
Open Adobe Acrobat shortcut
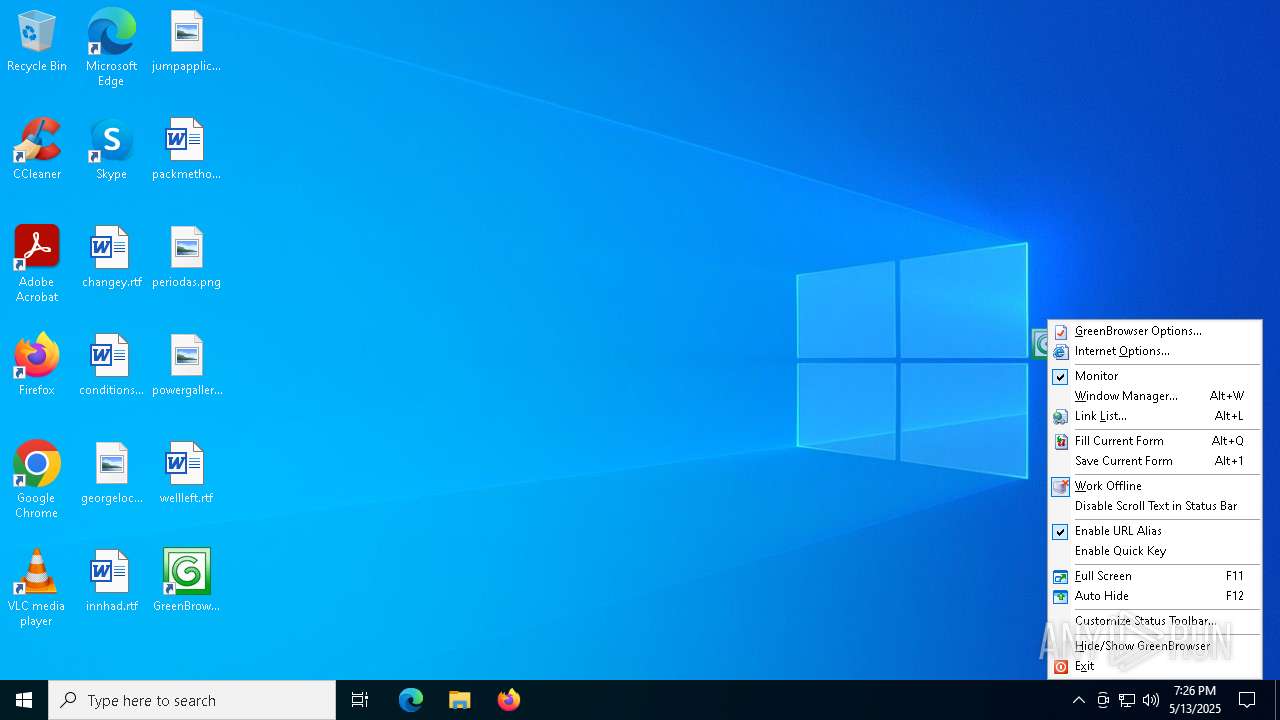[x=37, y=264]
